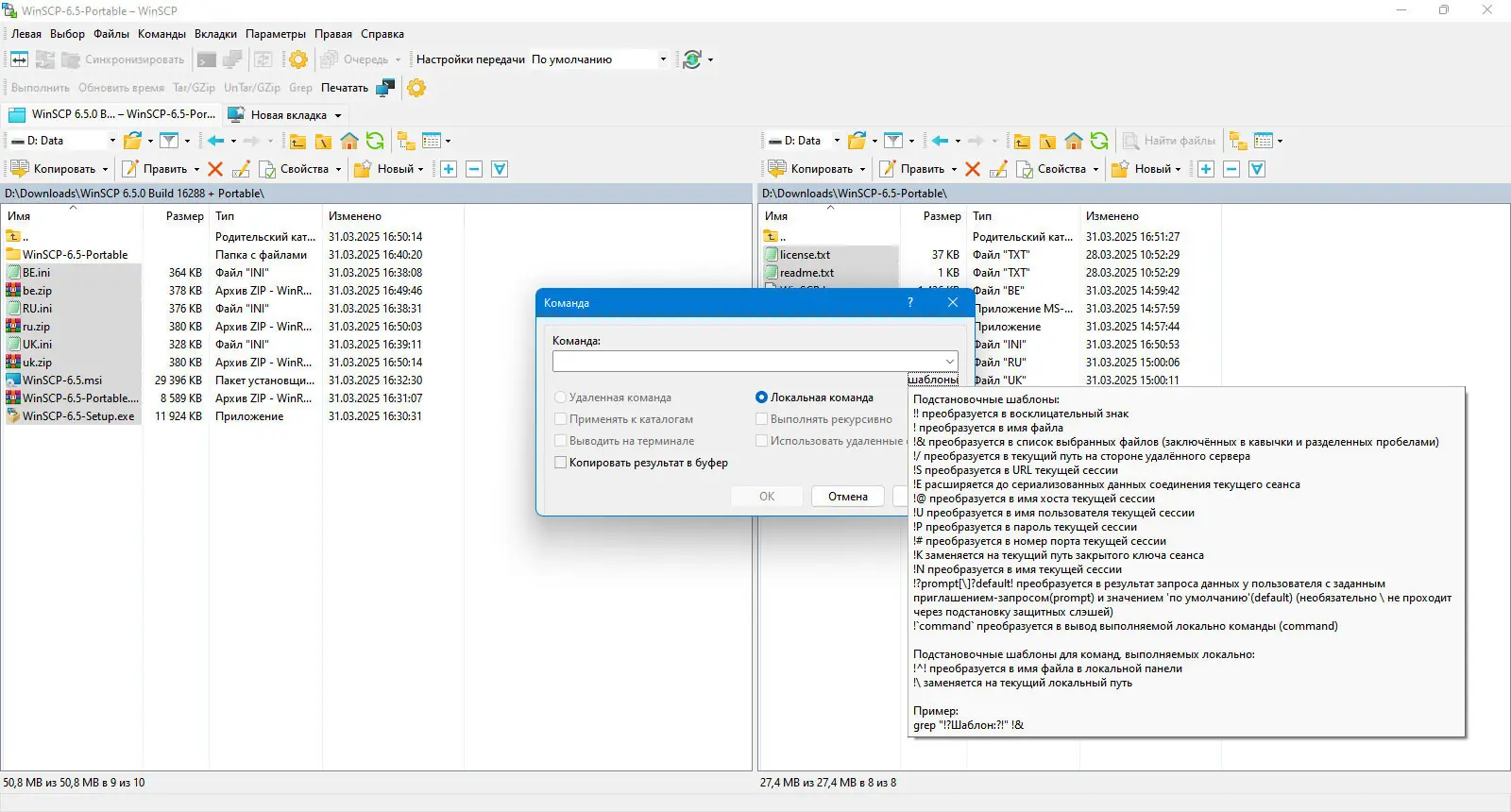Click the help question mark in the Команда dialog

910,302
